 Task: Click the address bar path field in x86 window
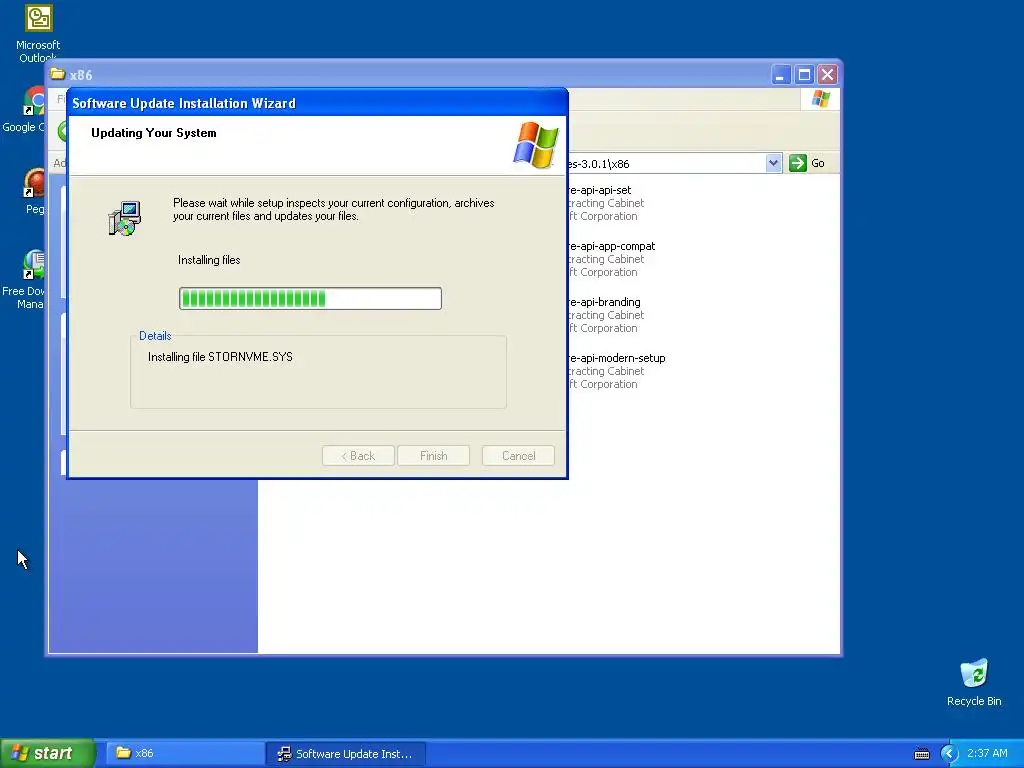(666, 163)
